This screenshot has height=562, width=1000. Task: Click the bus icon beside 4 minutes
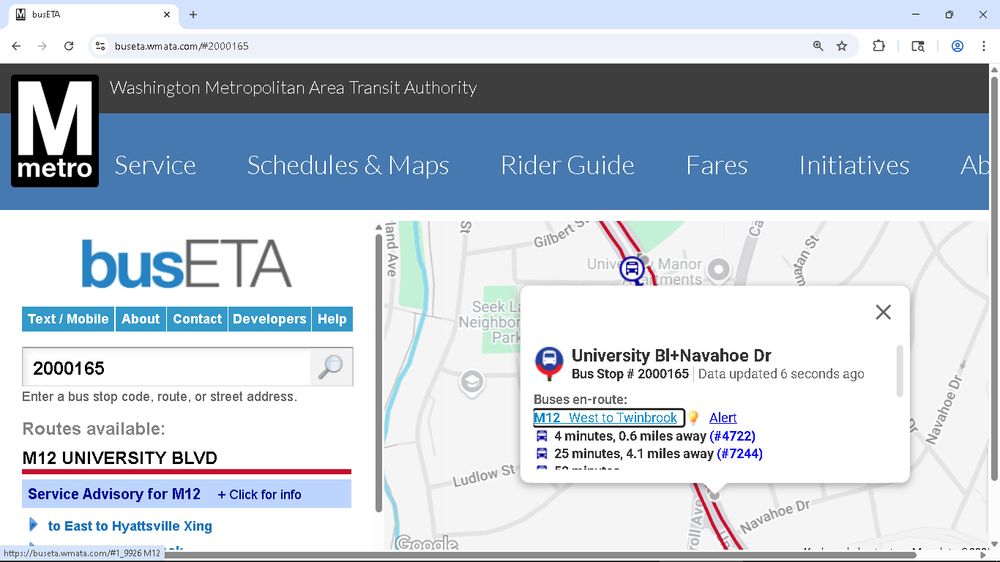coord(541,436)
